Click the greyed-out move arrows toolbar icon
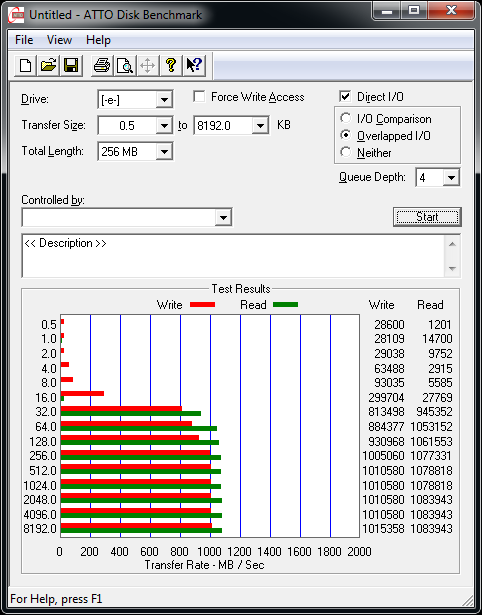Screen dimensions: 482x615 (x=147, y=65)
